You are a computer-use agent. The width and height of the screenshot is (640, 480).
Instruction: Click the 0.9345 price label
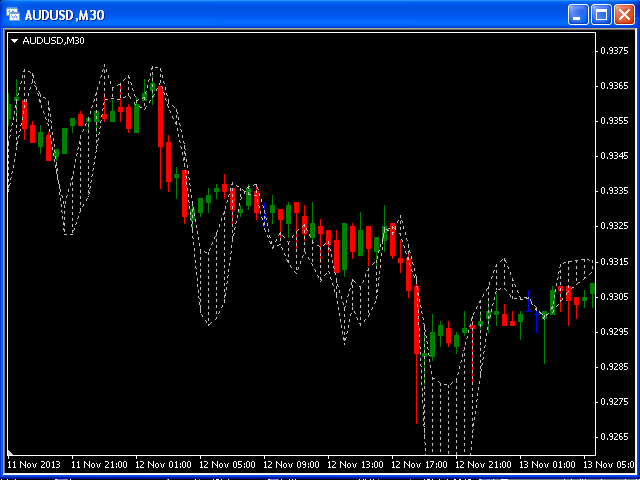(x=615, y=156)
